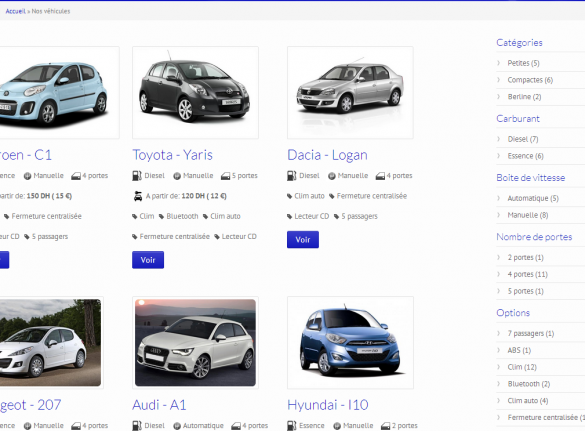Click fuel pump icon on Toyota Yaris

click(x=137, y=176)
